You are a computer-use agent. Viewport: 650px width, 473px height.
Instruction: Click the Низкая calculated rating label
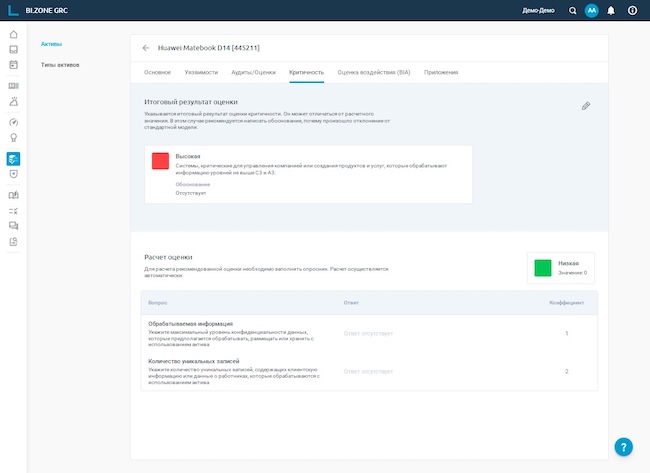568,263
